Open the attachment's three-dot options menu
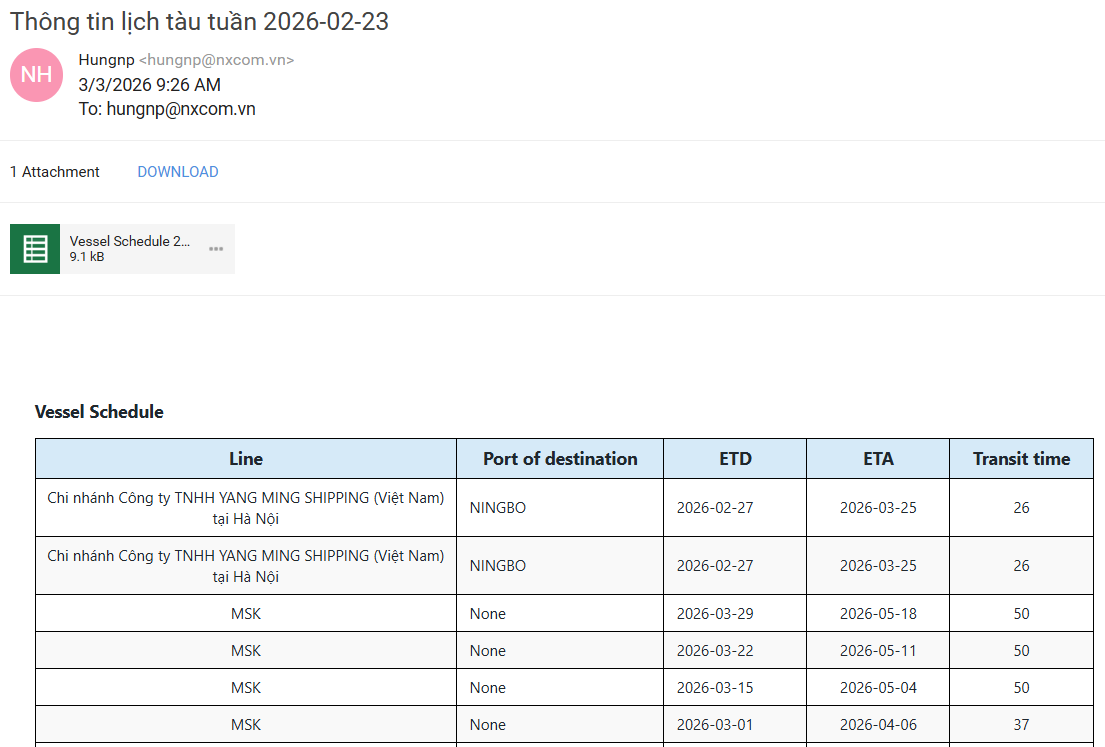This screenshot has height=747, width=1105. [x=216, y=249]
